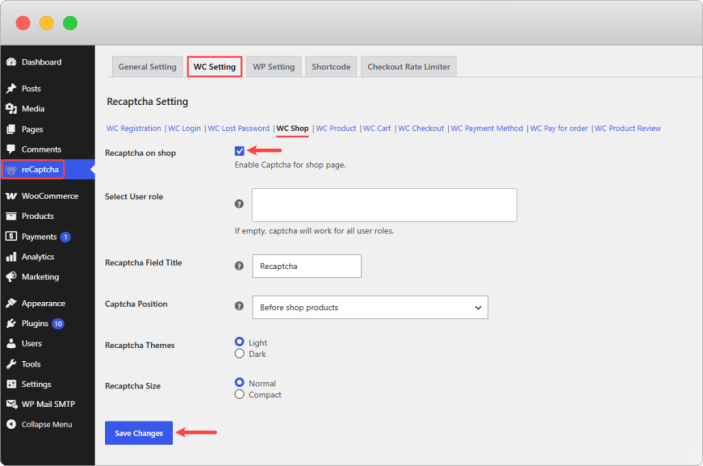Screen dimensions: 703x466
Task: Select the Dark recaptcha theme
Action: [x=239, y=353]
